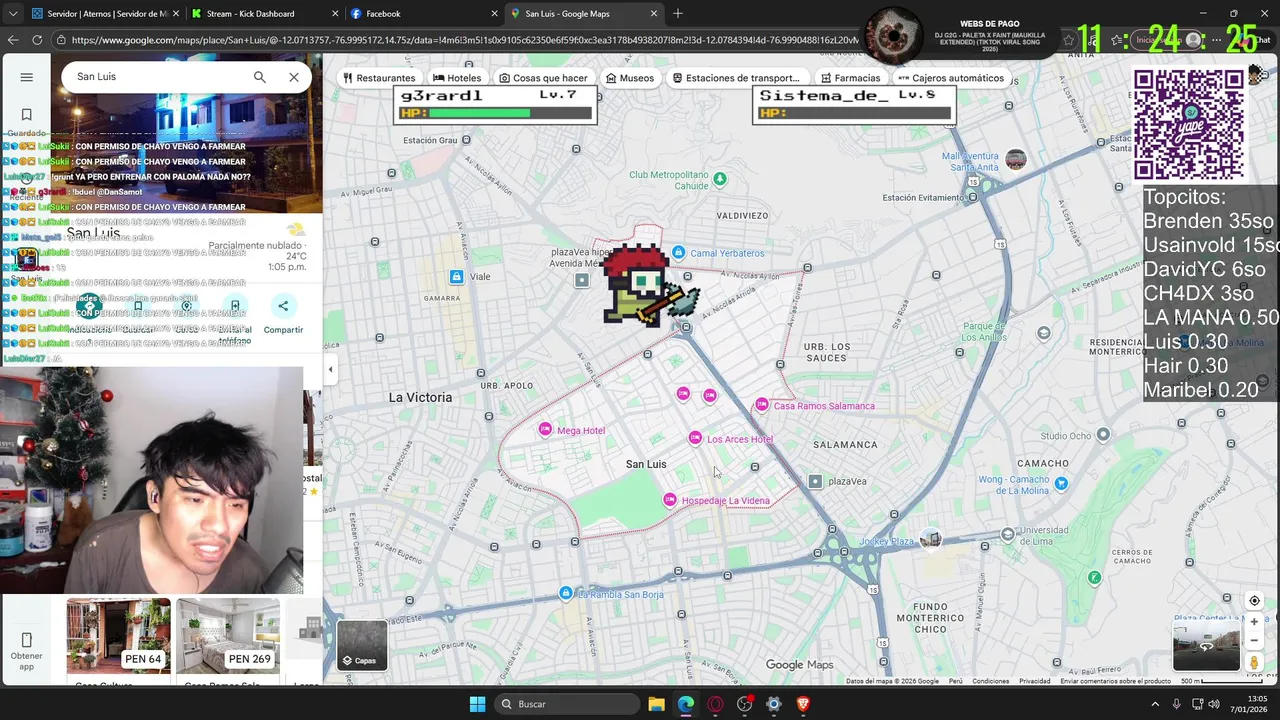This screenshot has width=1280, height=720.
Task: Click the search magnifier in Maps search box
Action: [x=260, y=77]
